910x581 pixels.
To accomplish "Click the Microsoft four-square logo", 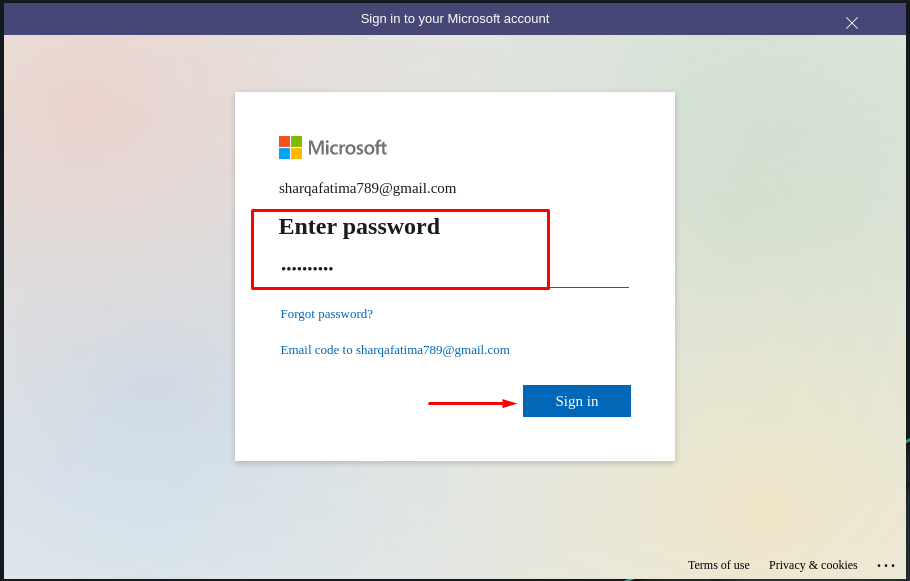I will pyautogui.click(x=290, y=147).
